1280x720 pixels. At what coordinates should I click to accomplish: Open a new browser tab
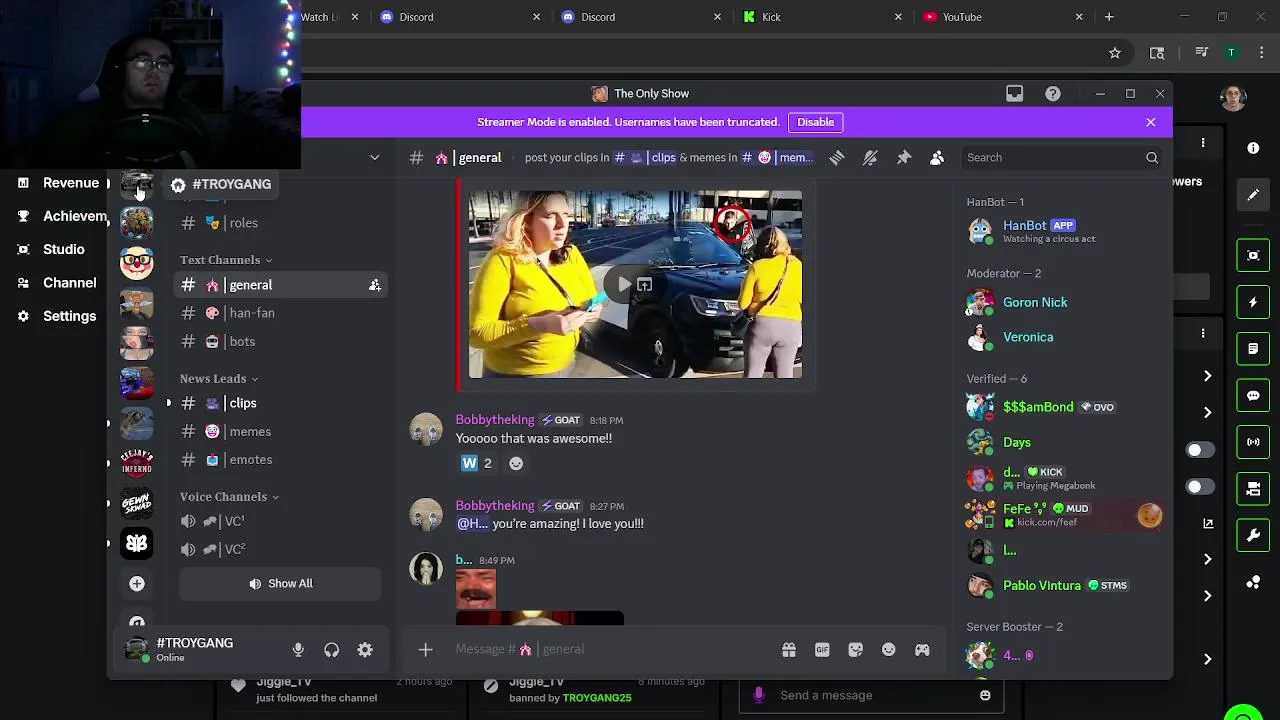pos(1109,17)
